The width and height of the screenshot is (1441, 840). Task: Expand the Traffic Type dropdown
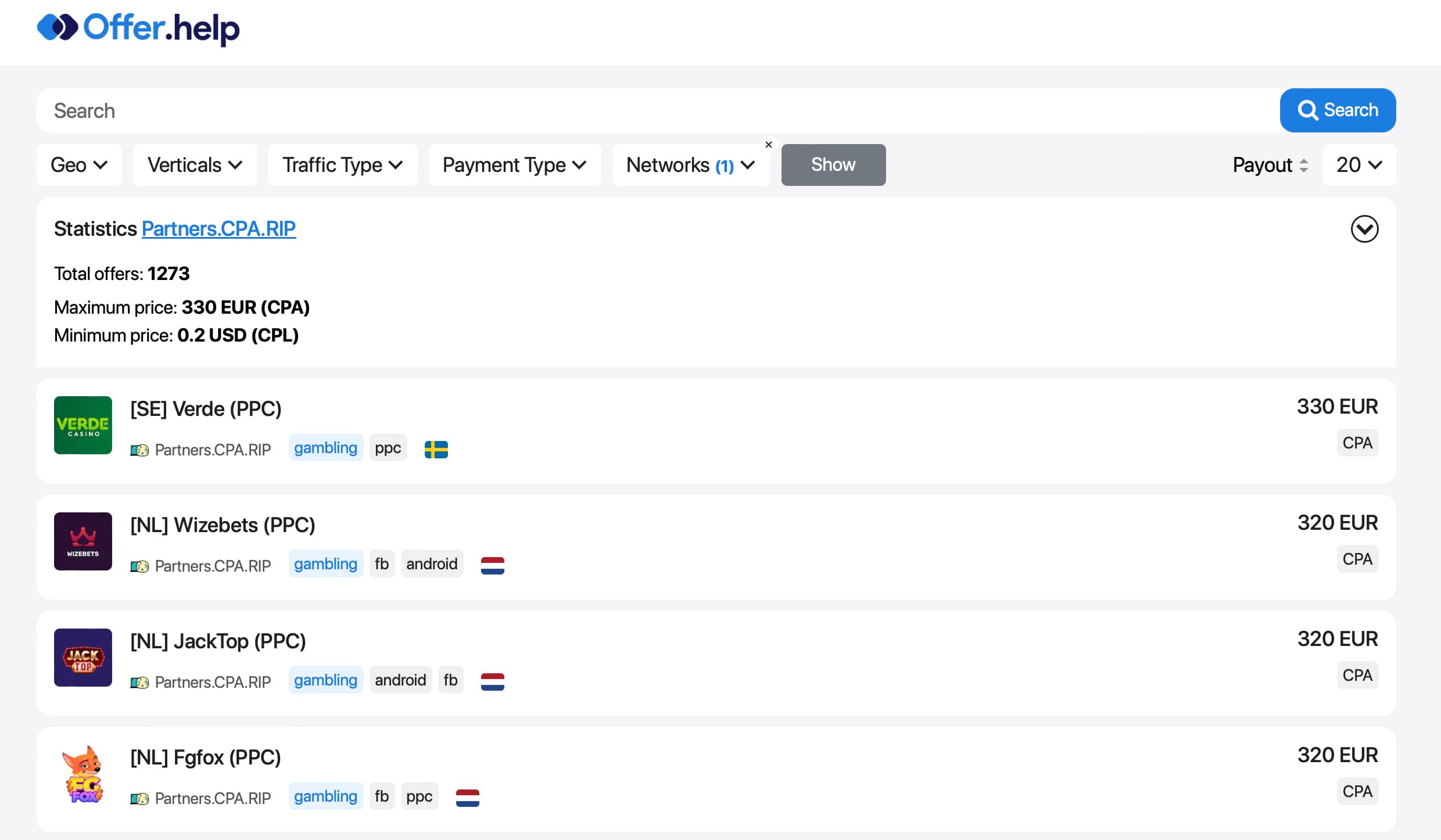pos(342,165)
